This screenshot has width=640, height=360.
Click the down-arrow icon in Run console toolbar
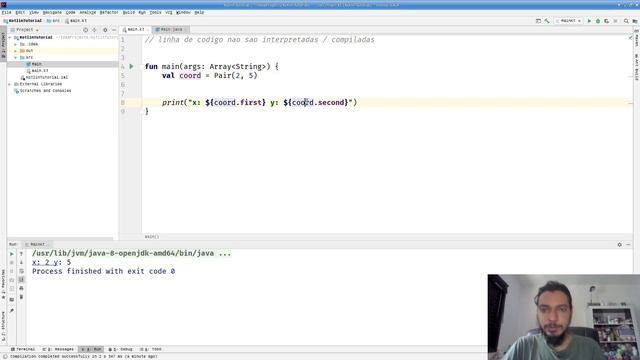(x=21, y=262)
